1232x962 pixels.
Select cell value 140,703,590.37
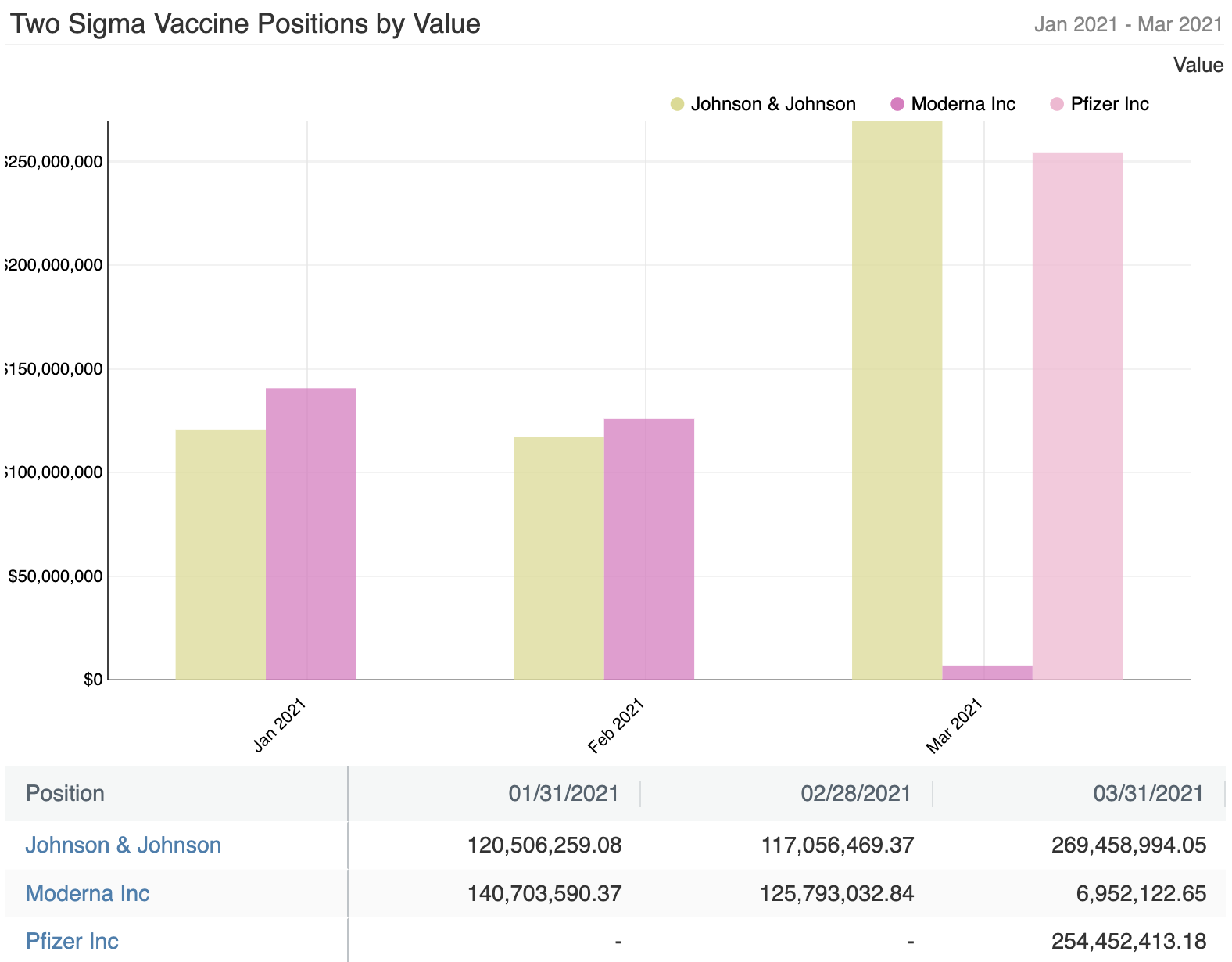pyautogui.click(x=545, y=893)
